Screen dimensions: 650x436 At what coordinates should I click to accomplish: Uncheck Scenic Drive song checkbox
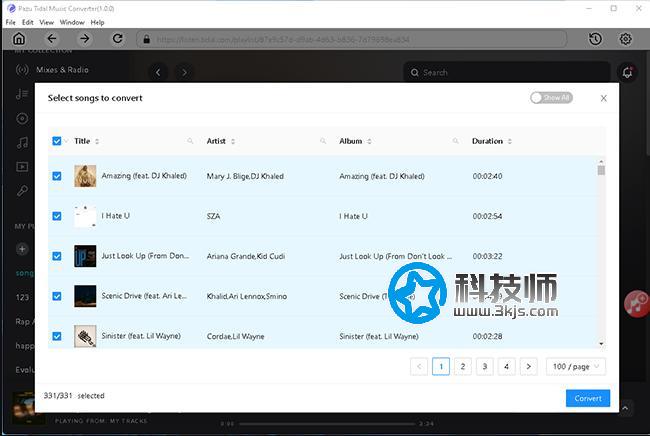click(57, 296)
